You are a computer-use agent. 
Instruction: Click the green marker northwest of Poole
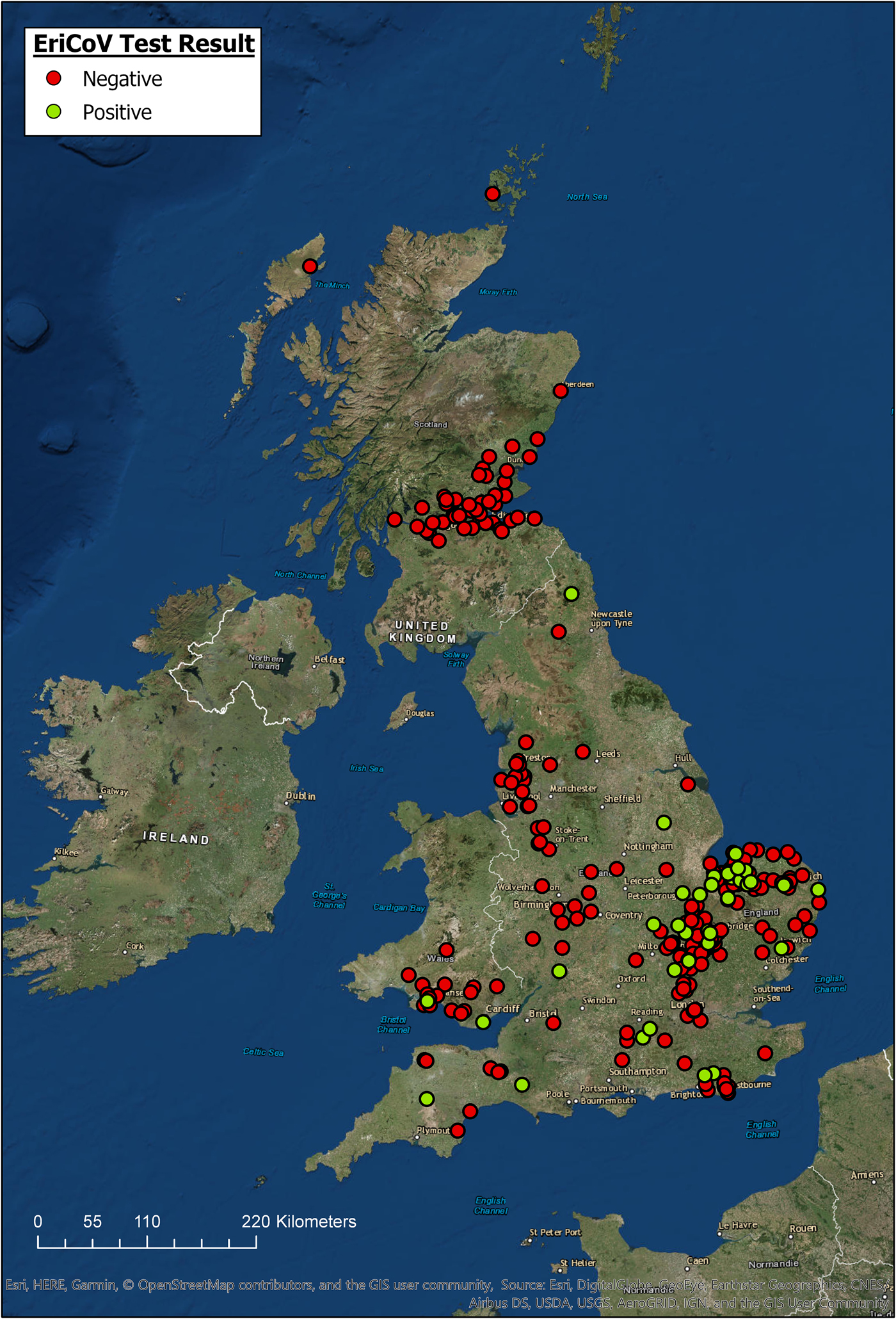click(x=522, y=1085)
